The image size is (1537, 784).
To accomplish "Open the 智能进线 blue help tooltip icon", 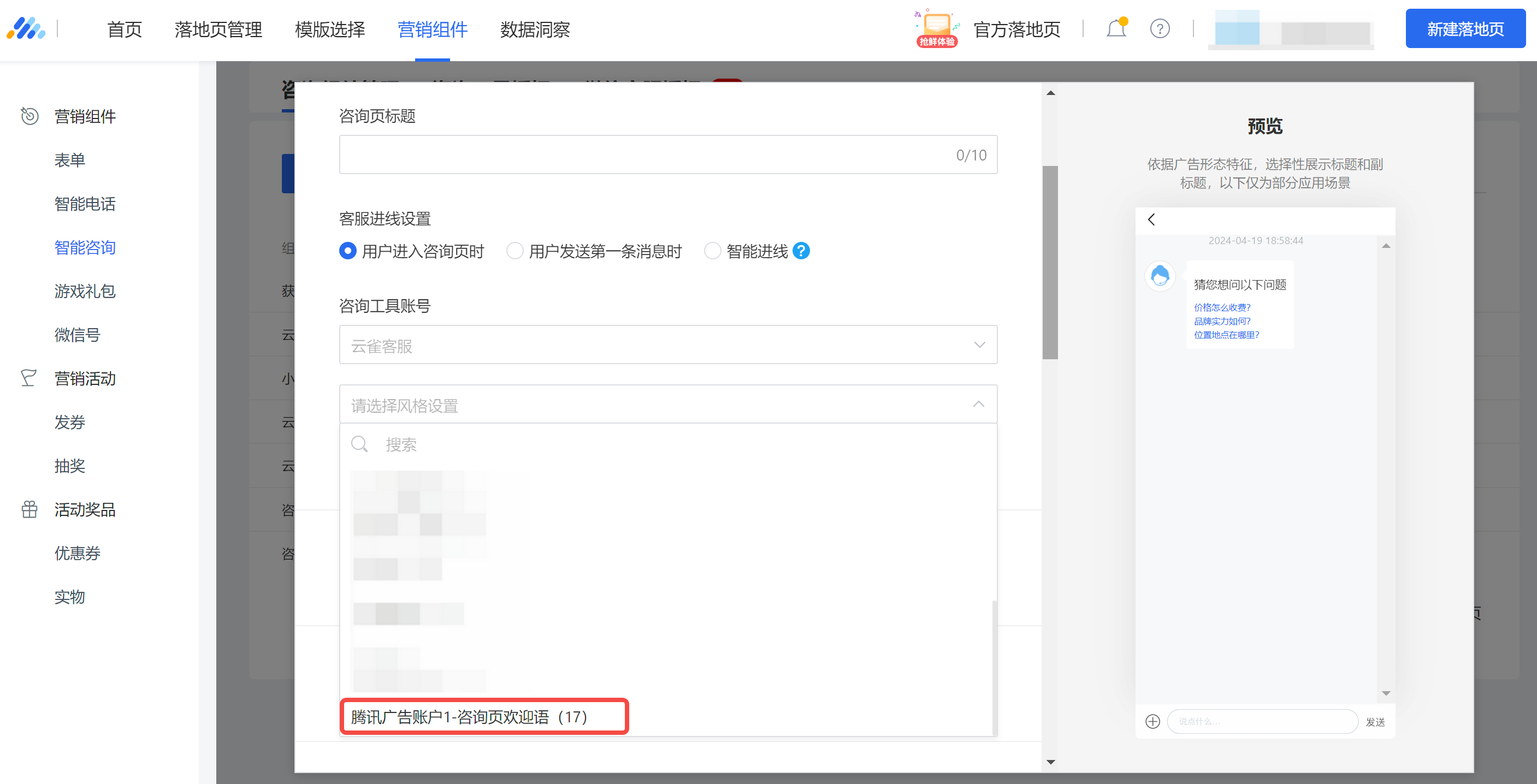I will click(x=801, y=251).
